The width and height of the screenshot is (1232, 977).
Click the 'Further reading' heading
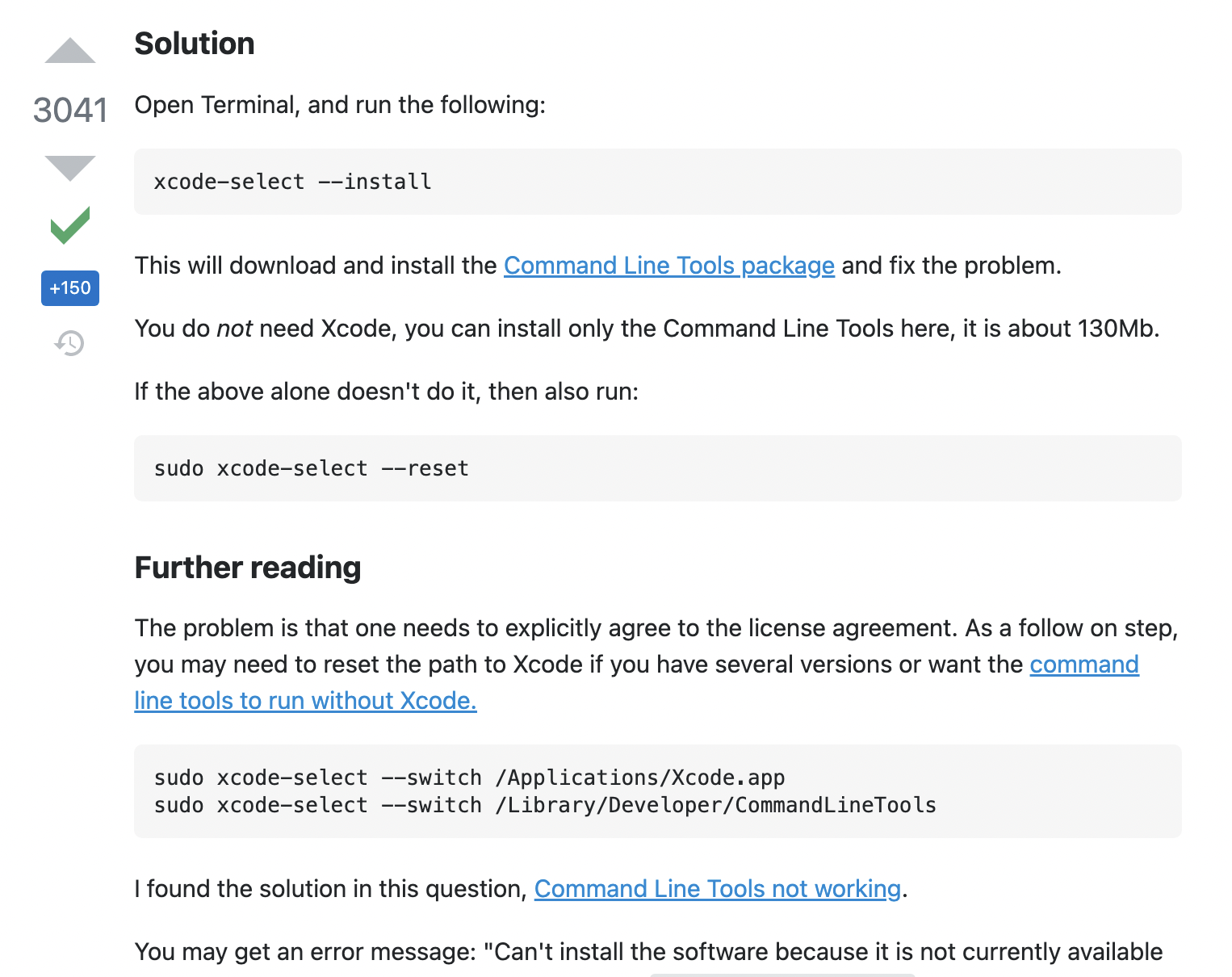pos(248,568)
